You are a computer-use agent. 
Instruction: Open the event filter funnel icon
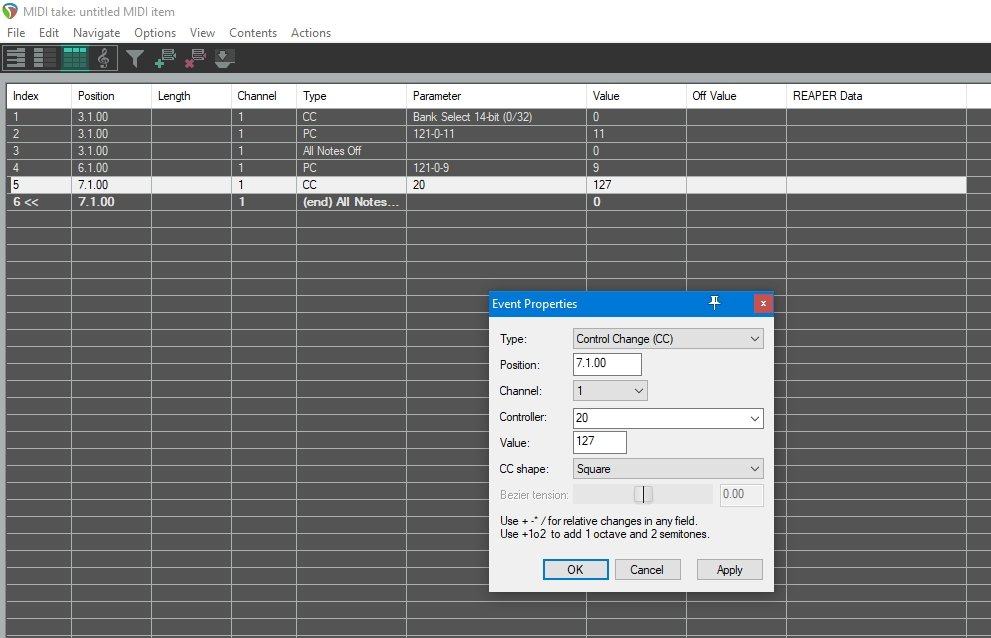[x=135, y=60]
